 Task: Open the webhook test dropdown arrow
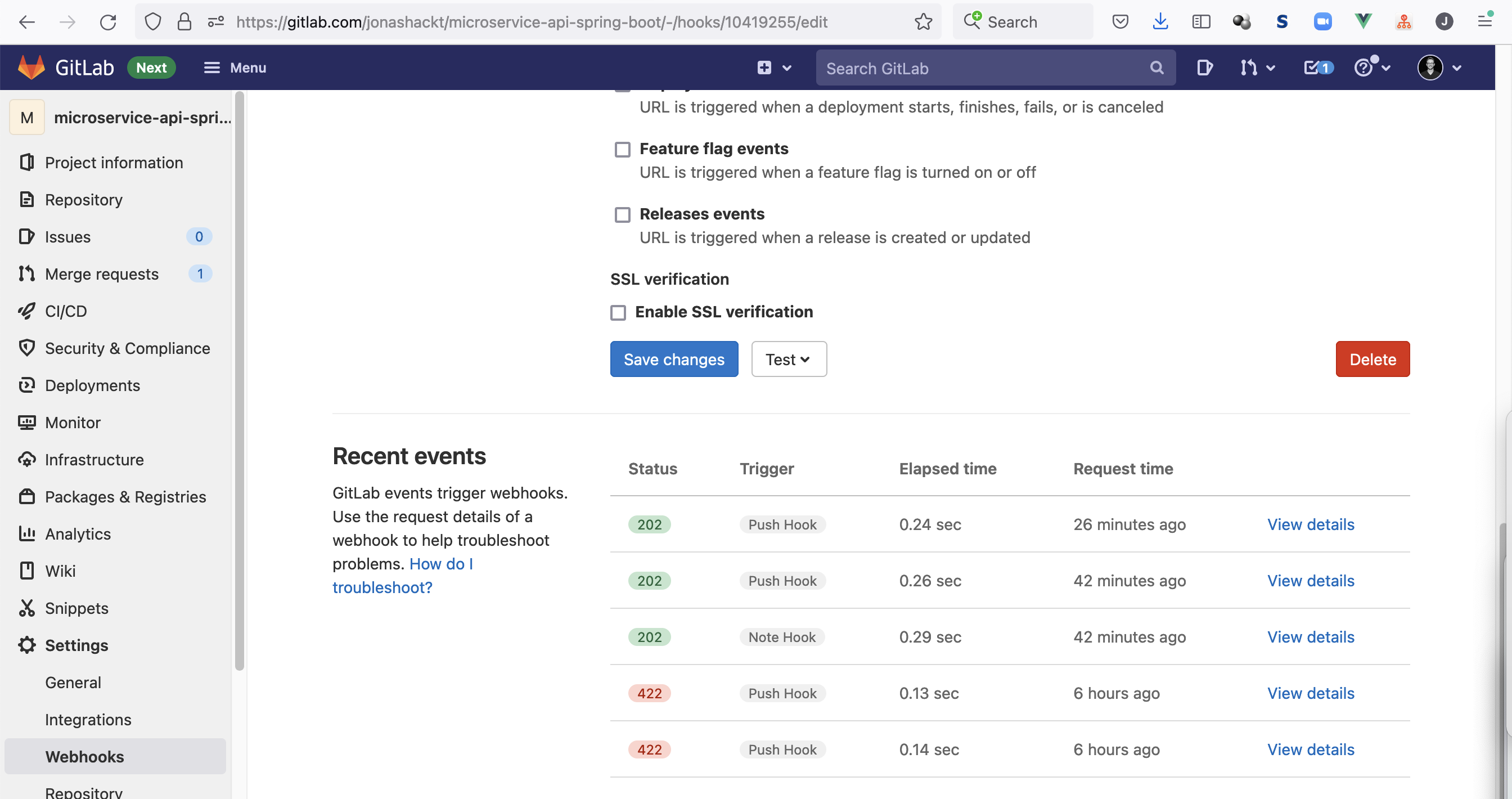[x=805, y=359]
